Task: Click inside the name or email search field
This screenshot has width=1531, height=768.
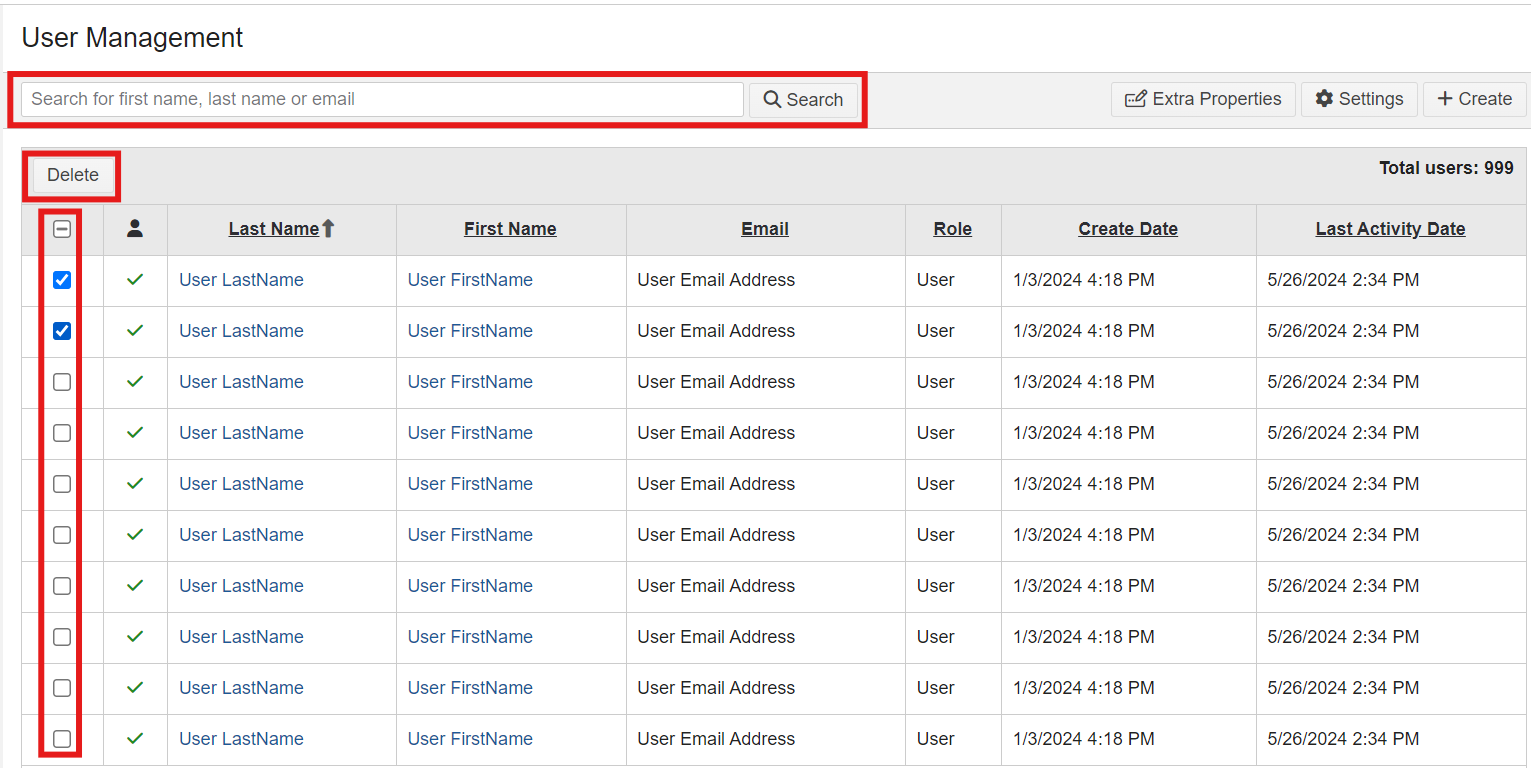Action: [380, 99]
